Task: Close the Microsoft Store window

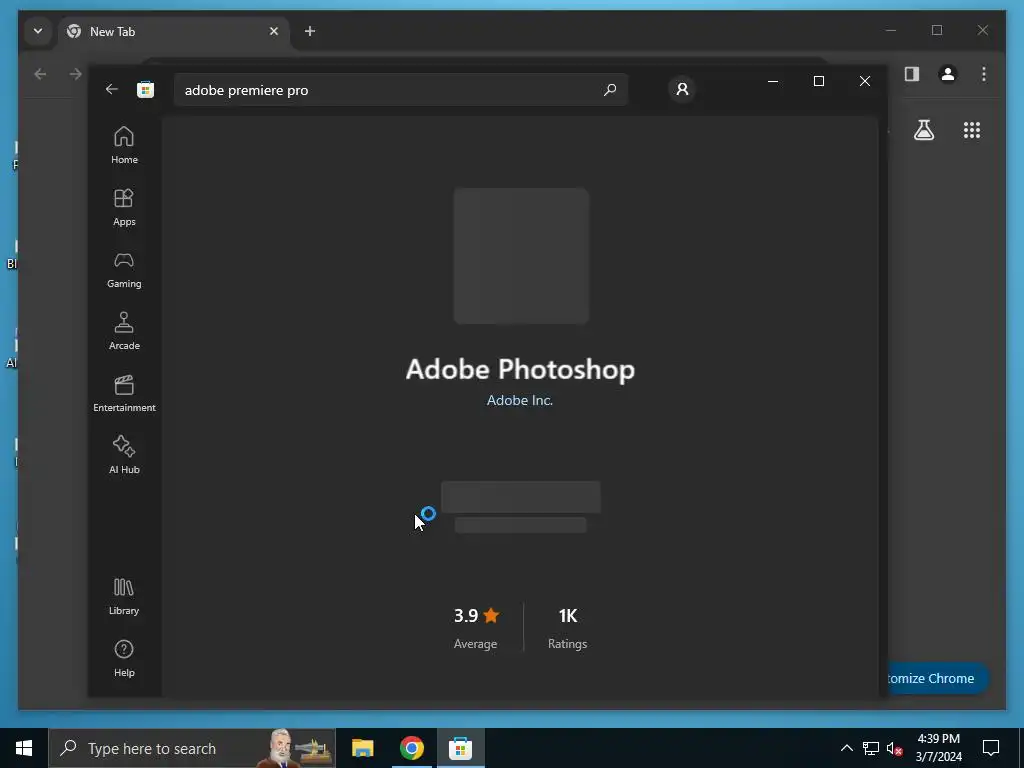Action: pos(865,81)
